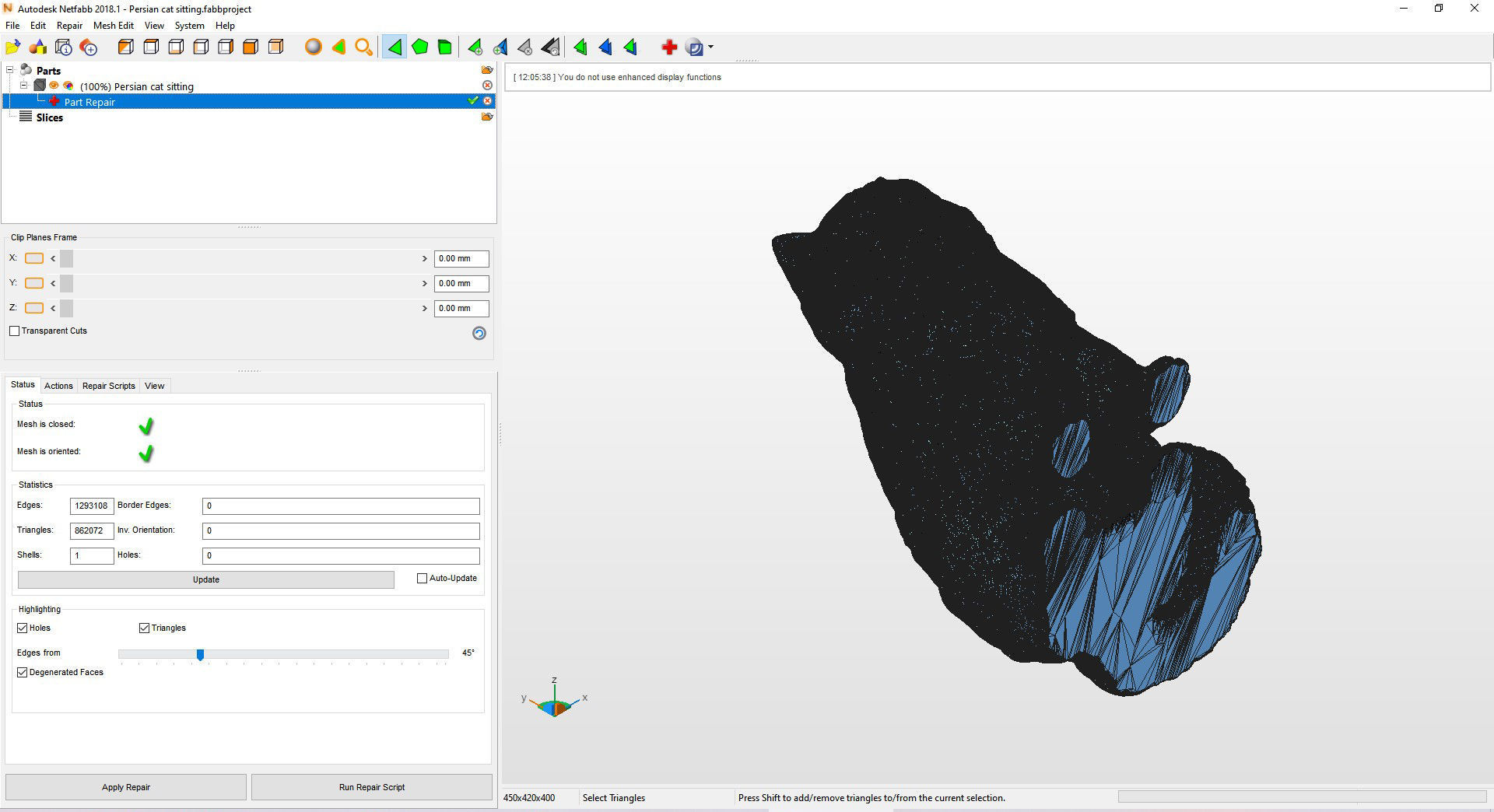Viewport: 1494px width, 812px height.
Task: Click the left arrow of X clip slider
Action: click(53, 258)
